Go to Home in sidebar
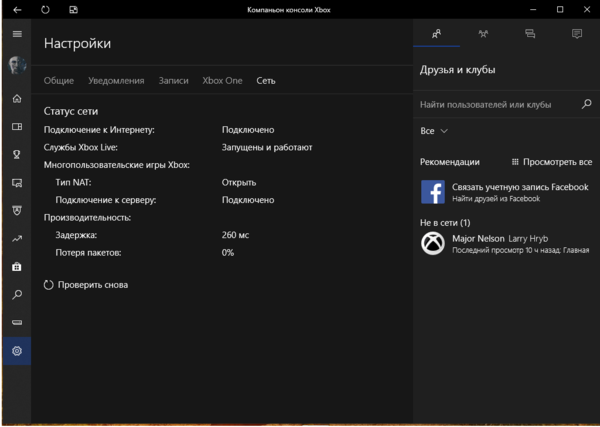Screen dimensions: 600x427 click(17, 99)
